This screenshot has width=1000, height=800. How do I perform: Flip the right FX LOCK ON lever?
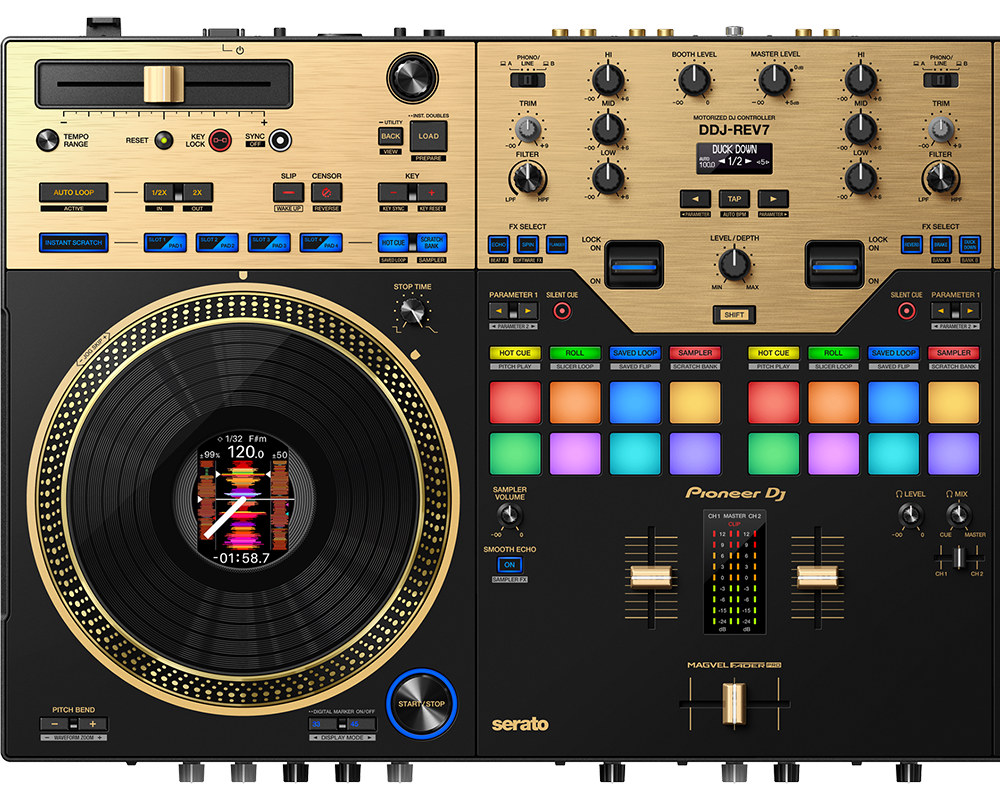coord(834,265)
